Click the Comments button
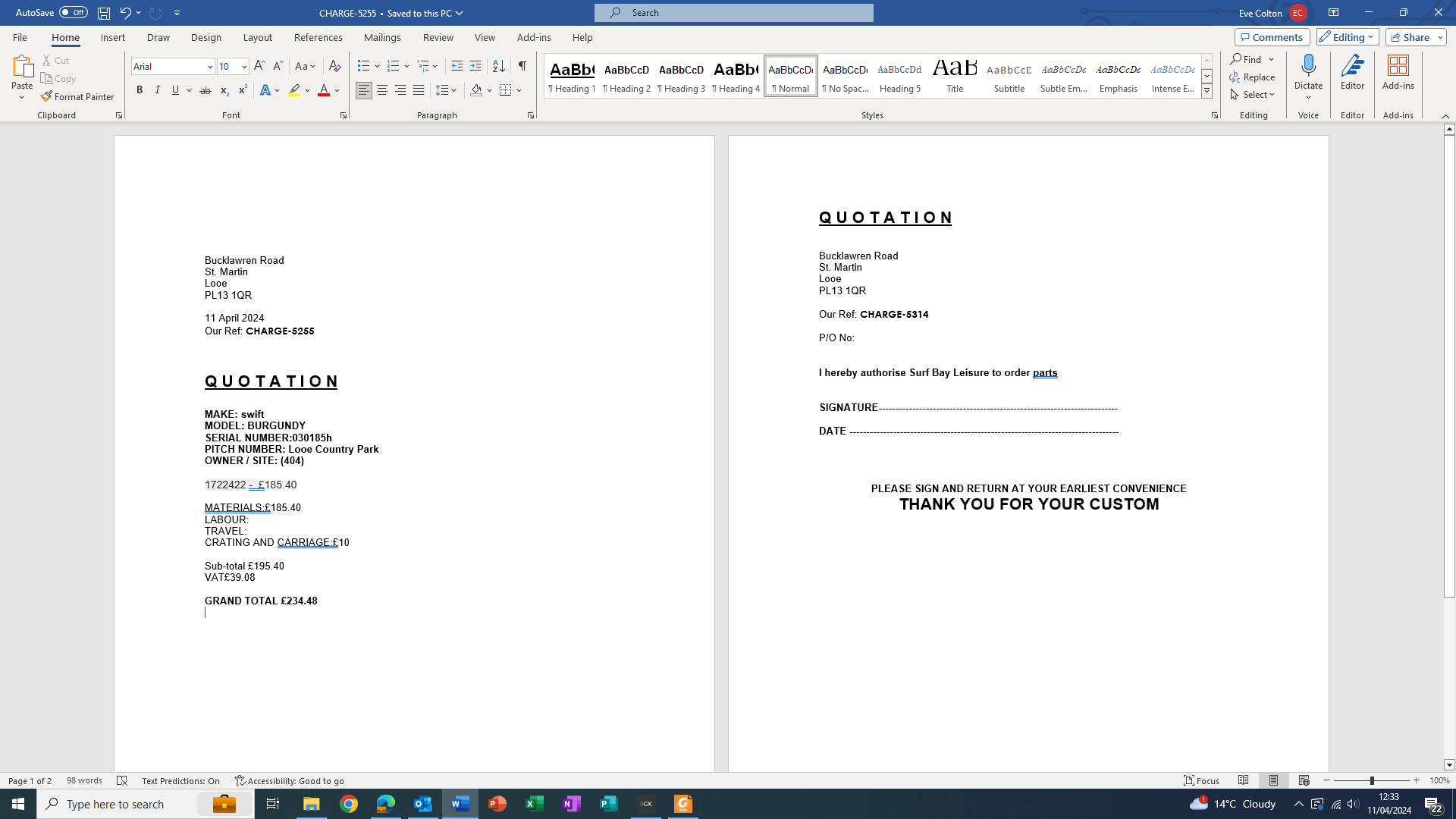The width and height of the screenshot is (1456, 819). coord(1272,37)
